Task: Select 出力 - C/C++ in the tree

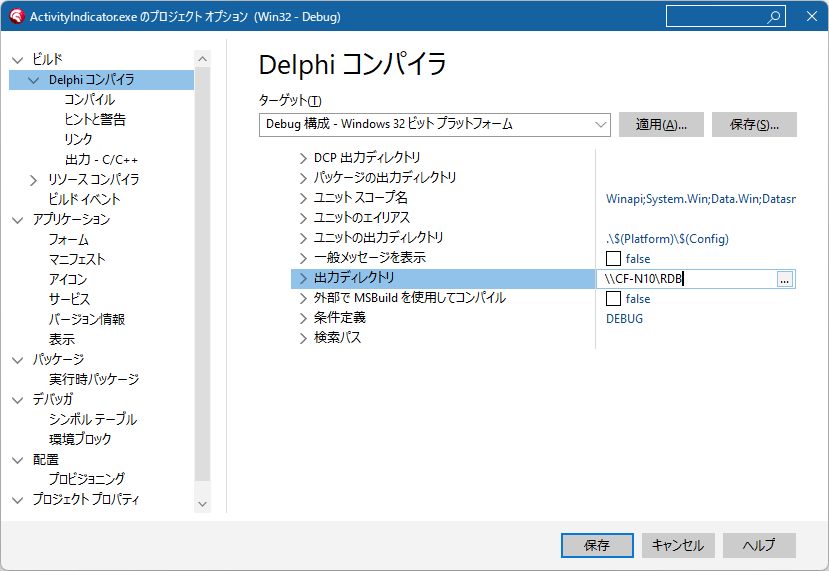Action: (x=101, y=160)
